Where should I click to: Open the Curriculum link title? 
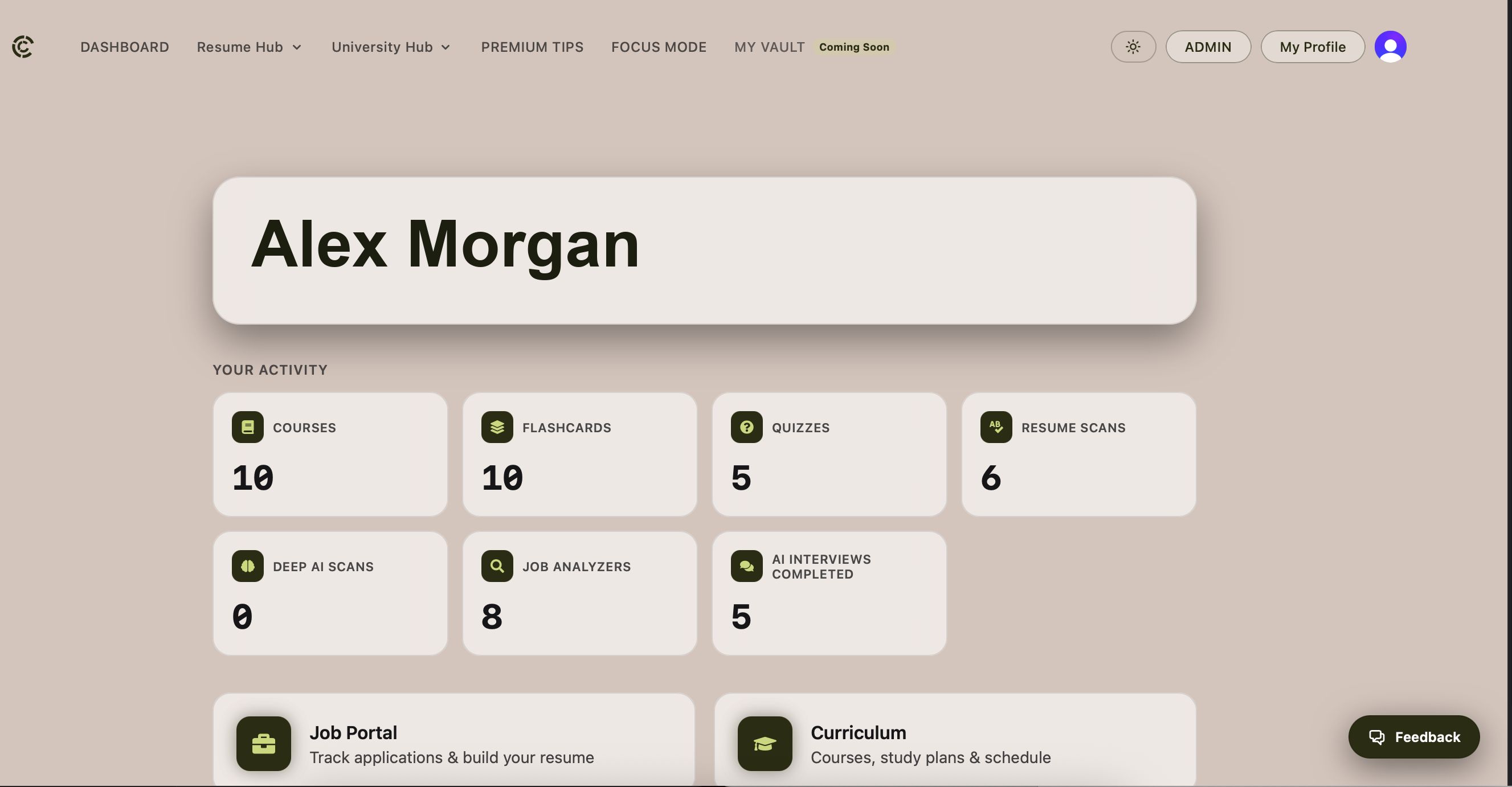pos(858,733)
